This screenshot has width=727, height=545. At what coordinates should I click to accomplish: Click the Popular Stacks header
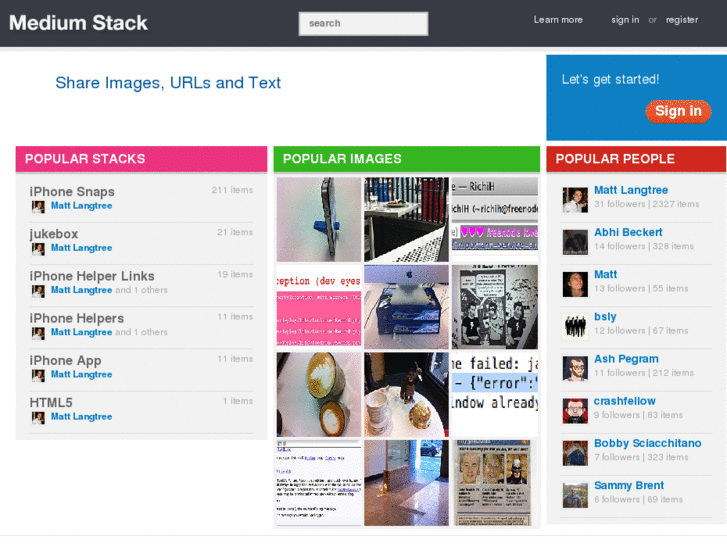coord(141,159)
